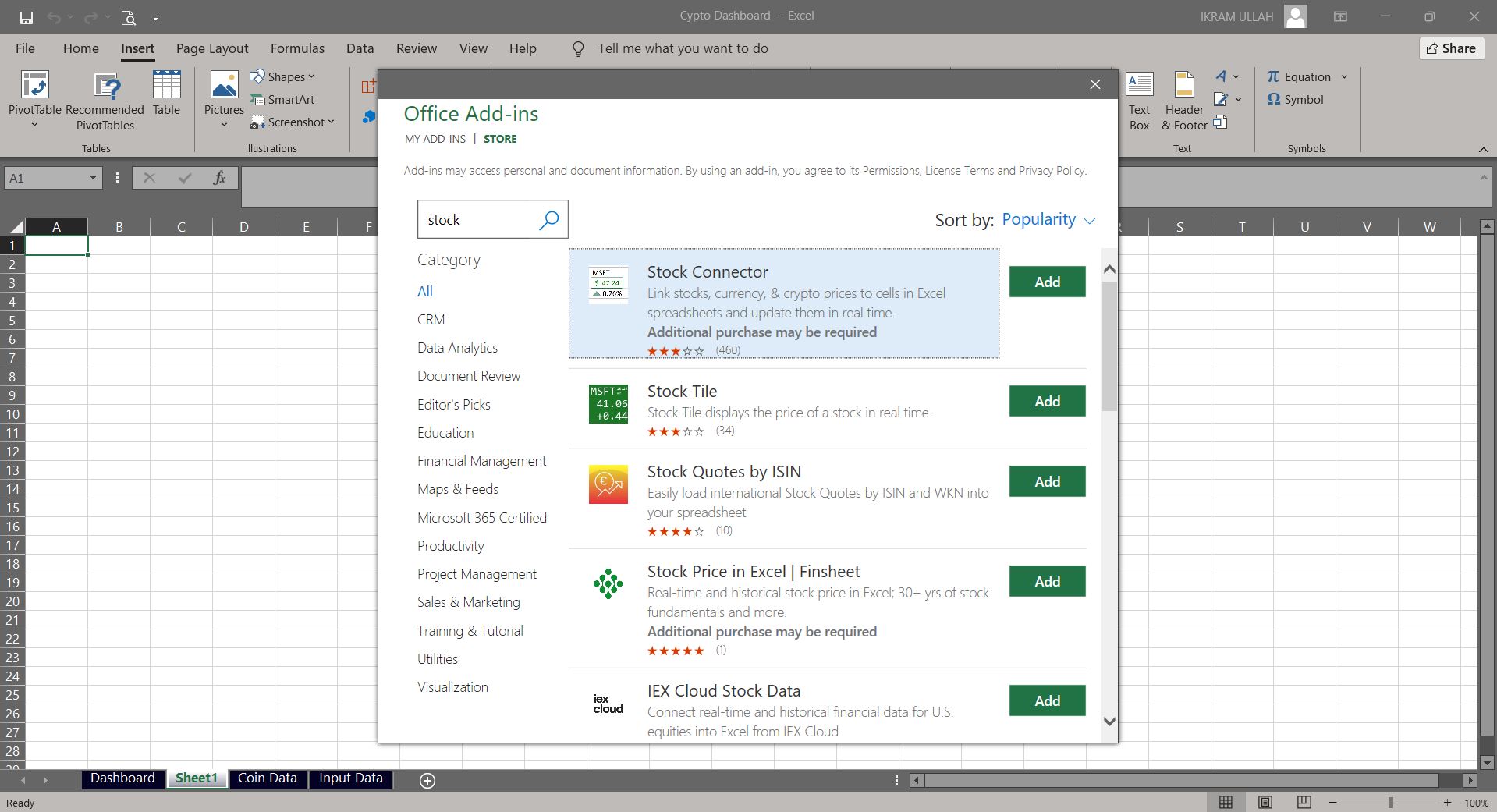This screenshot has width=1497, height=812.
Task: Select the Financial Management category
Action: coord(481,461)
